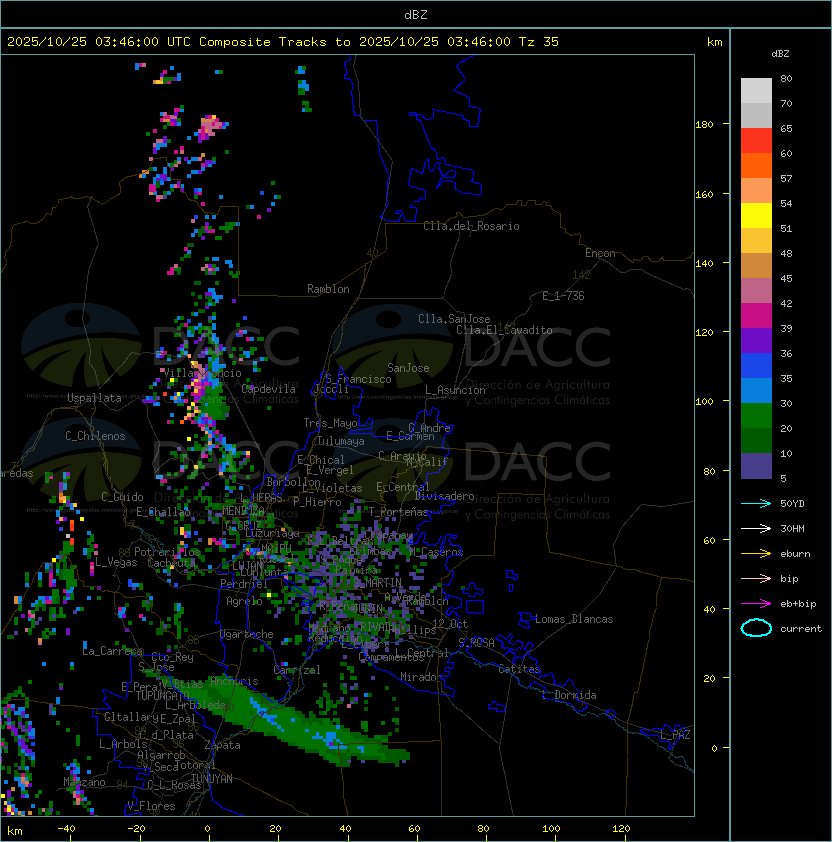The height and width of the screenshot is (842, 832).
Task: Click the '80' label on dBZ scale
Action: pyautogui.click(x=786, y=78)
